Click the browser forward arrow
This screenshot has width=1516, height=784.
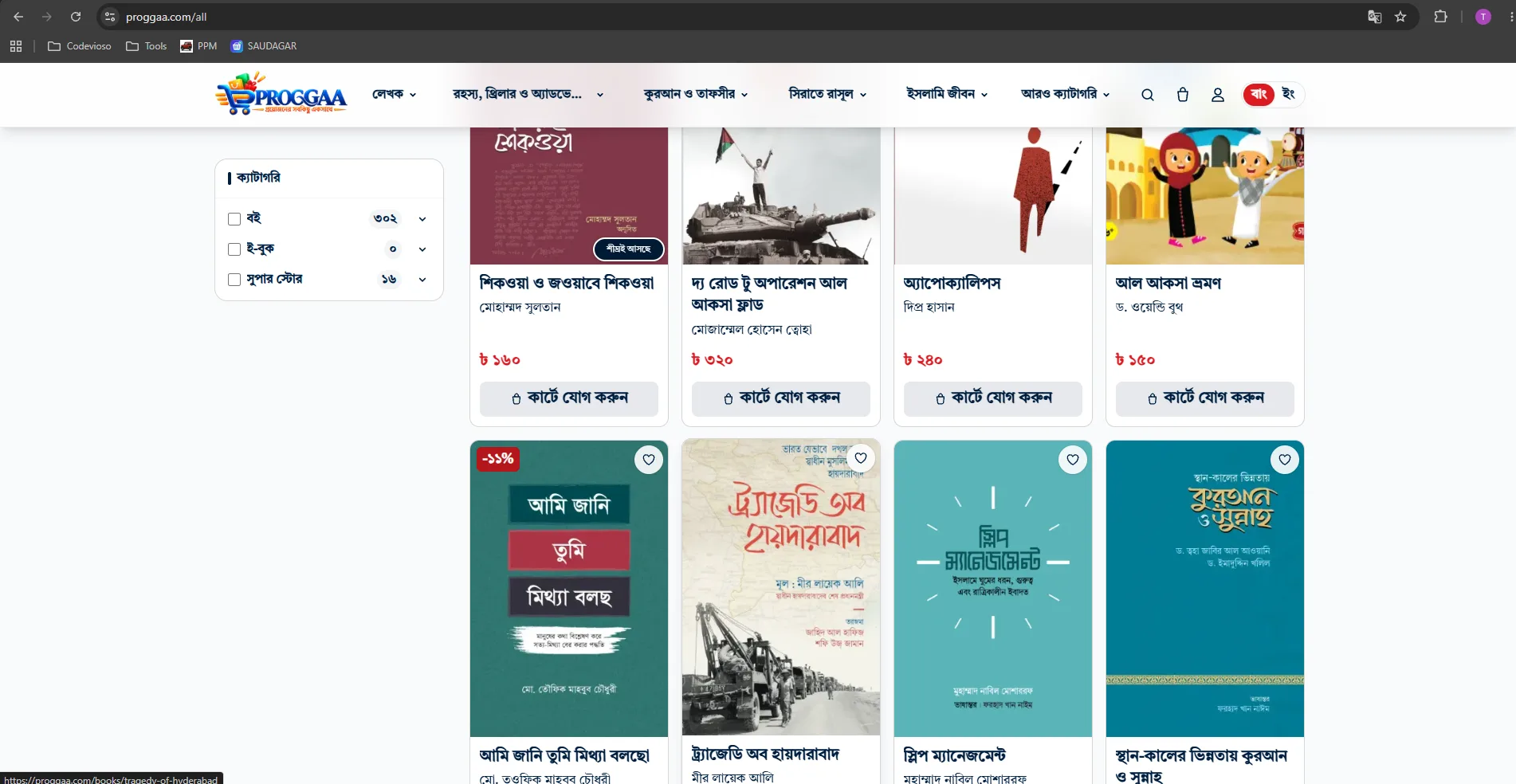47,17
